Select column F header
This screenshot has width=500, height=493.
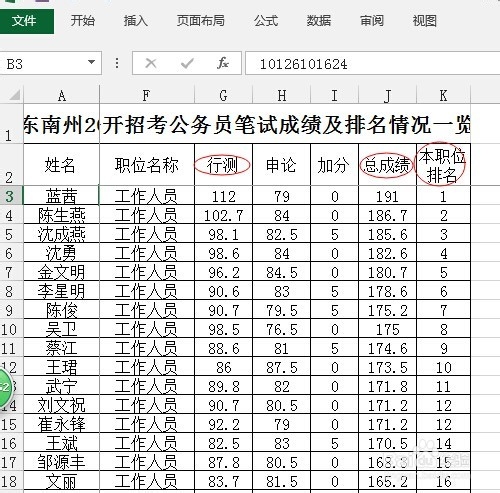(x=147, y=96)
